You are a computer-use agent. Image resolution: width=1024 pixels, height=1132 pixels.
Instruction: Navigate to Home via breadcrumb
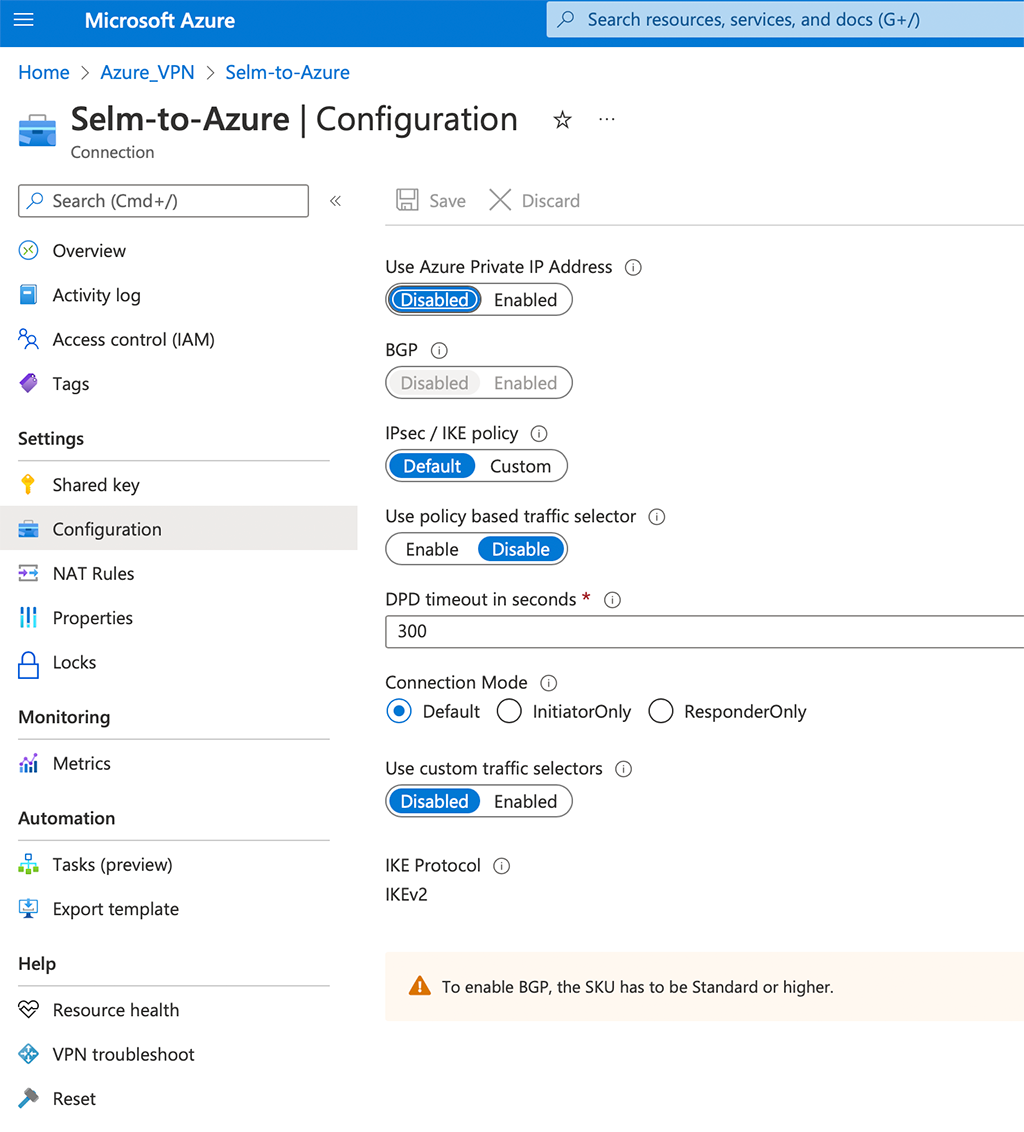click(43, 72)
